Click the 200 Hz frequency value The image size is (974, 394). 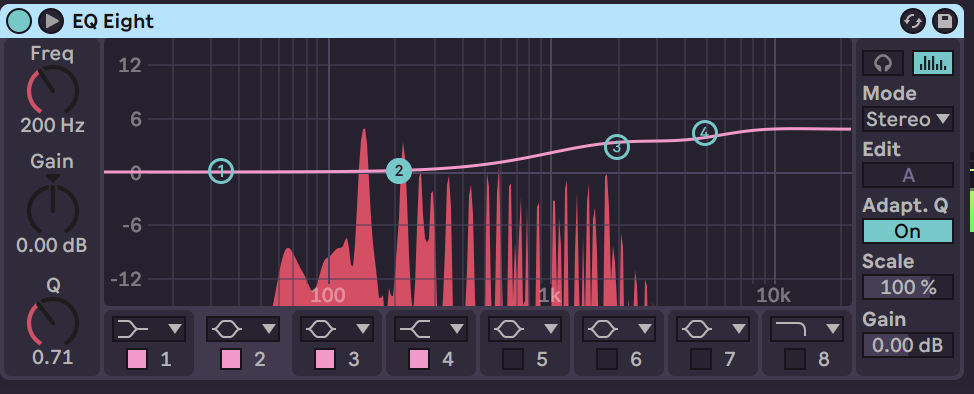click(53, 126)
